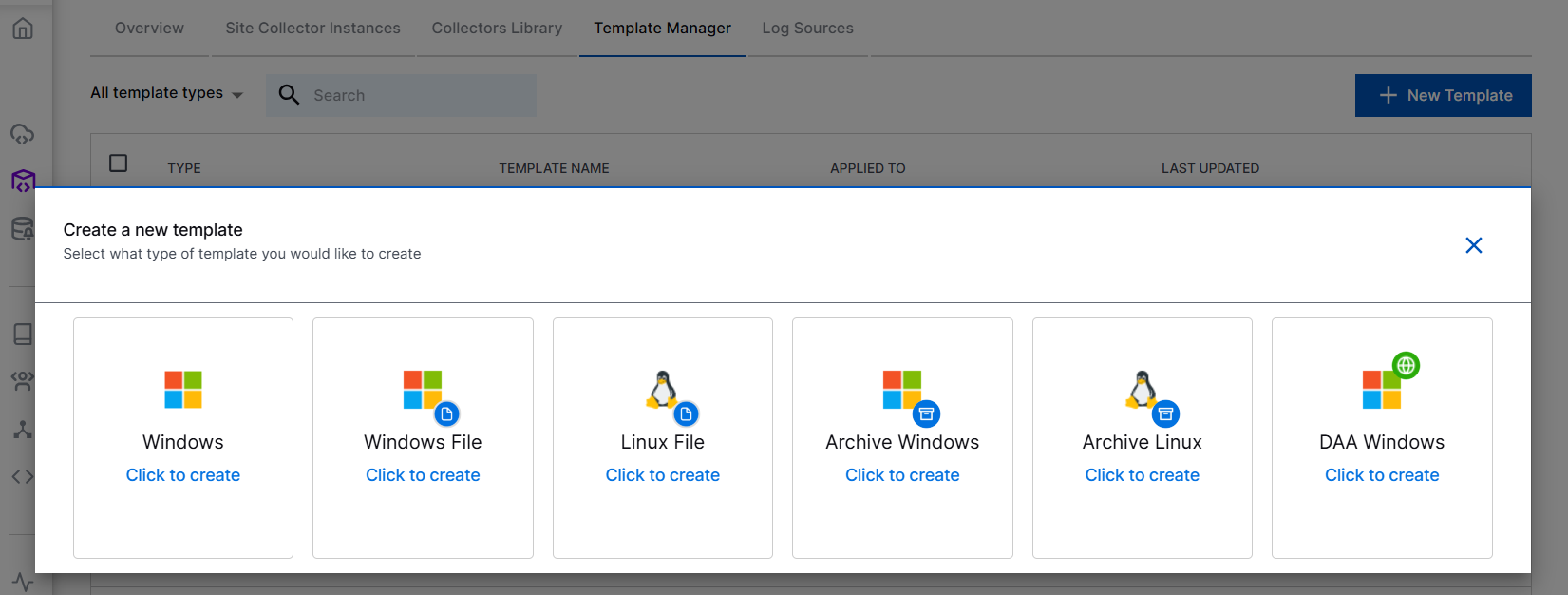Close the Create a new template dialog
Screen dimensions: 1568x595
pyautogui.click(x=1474, y=245)
